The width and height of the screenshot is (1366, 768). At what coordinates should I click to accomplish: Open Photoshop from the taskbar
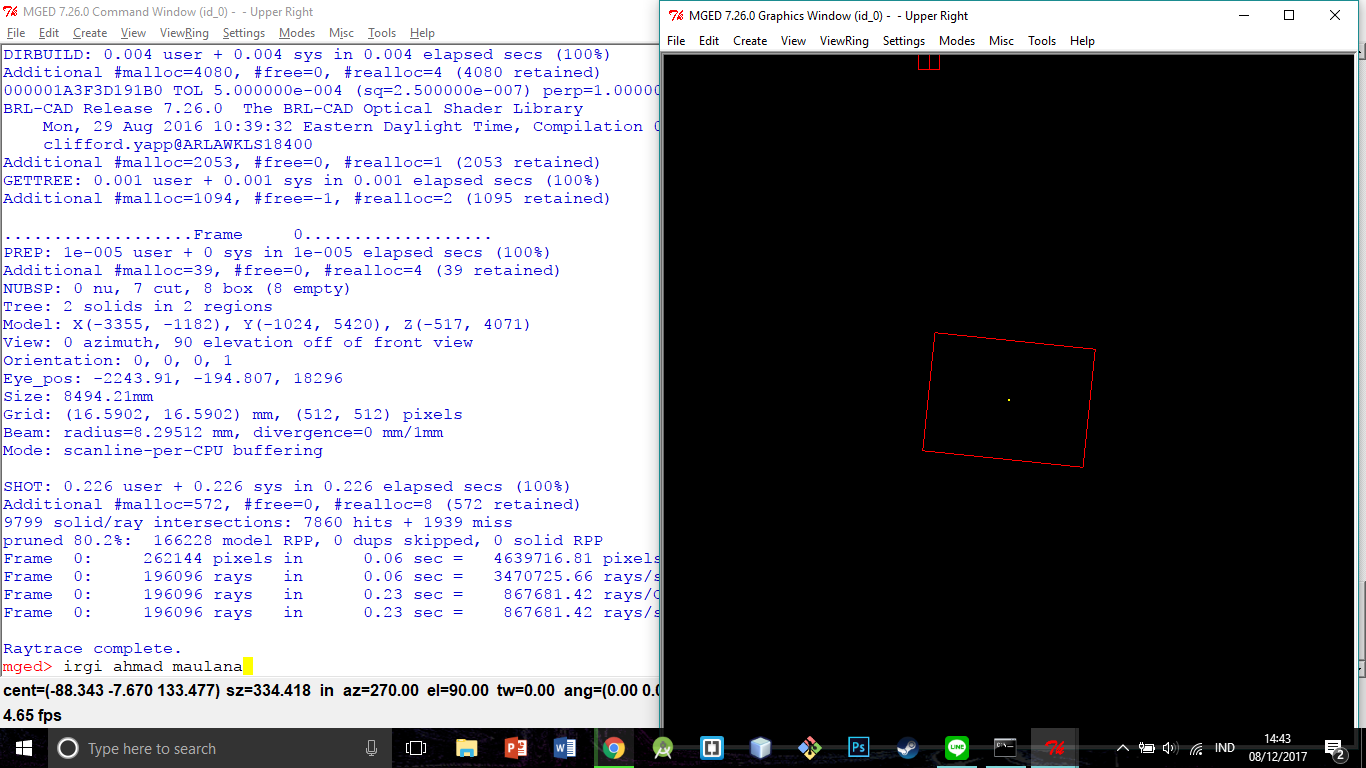[858, 748]
